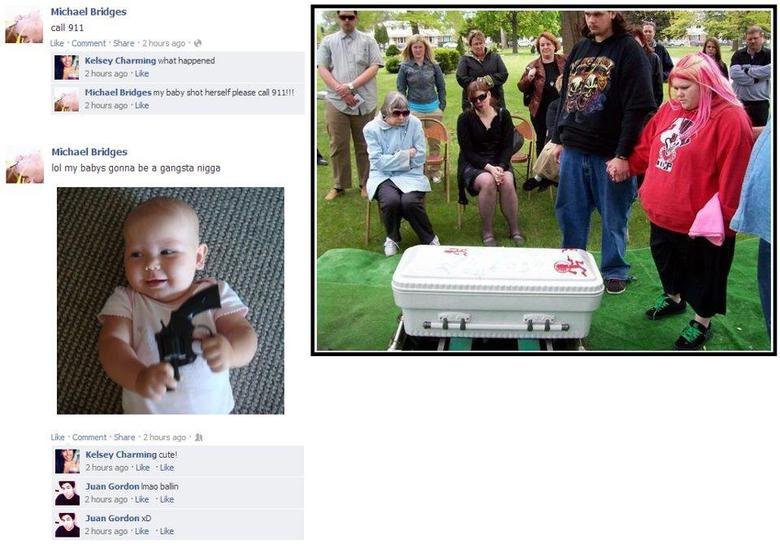Open Michael Bridges' avatar on "call 911" post
This screenshot has height=544, width=780.
coord(24,26)
